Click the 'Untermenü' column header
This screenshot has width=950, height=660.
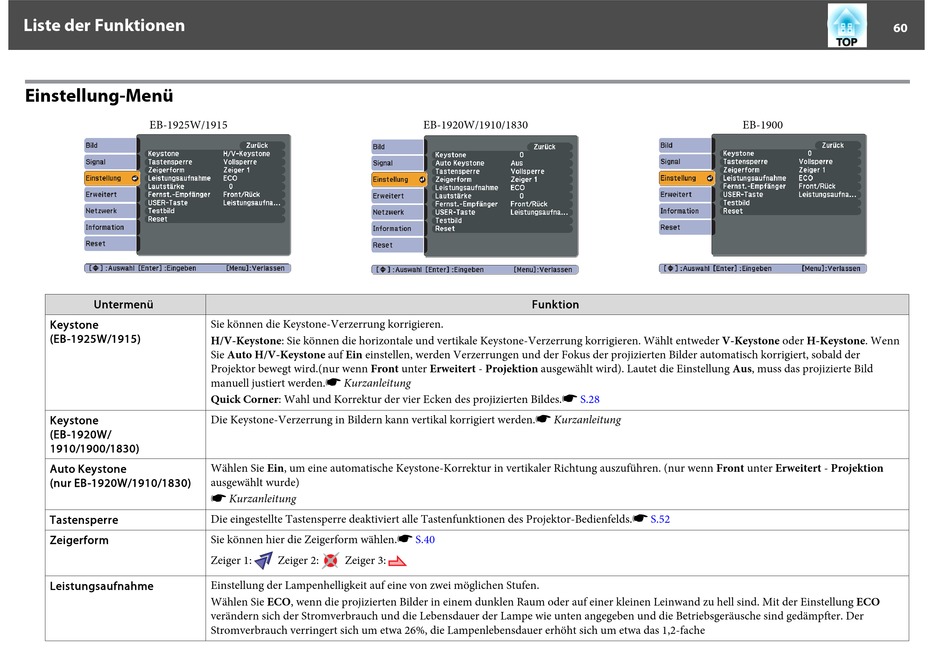[125, 304]
